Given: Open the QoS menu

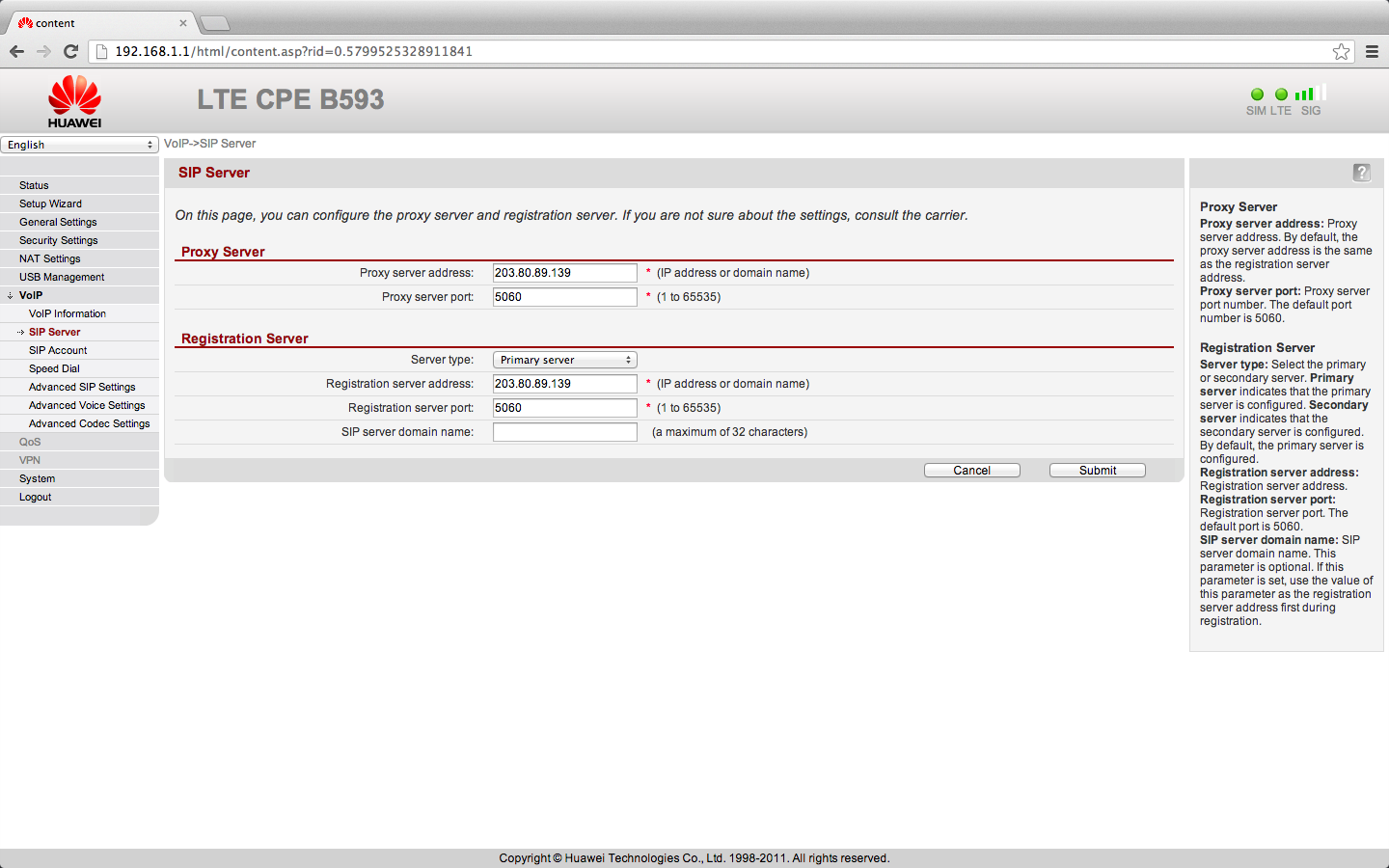Looking at the screenshot, I should coord(30,442).
